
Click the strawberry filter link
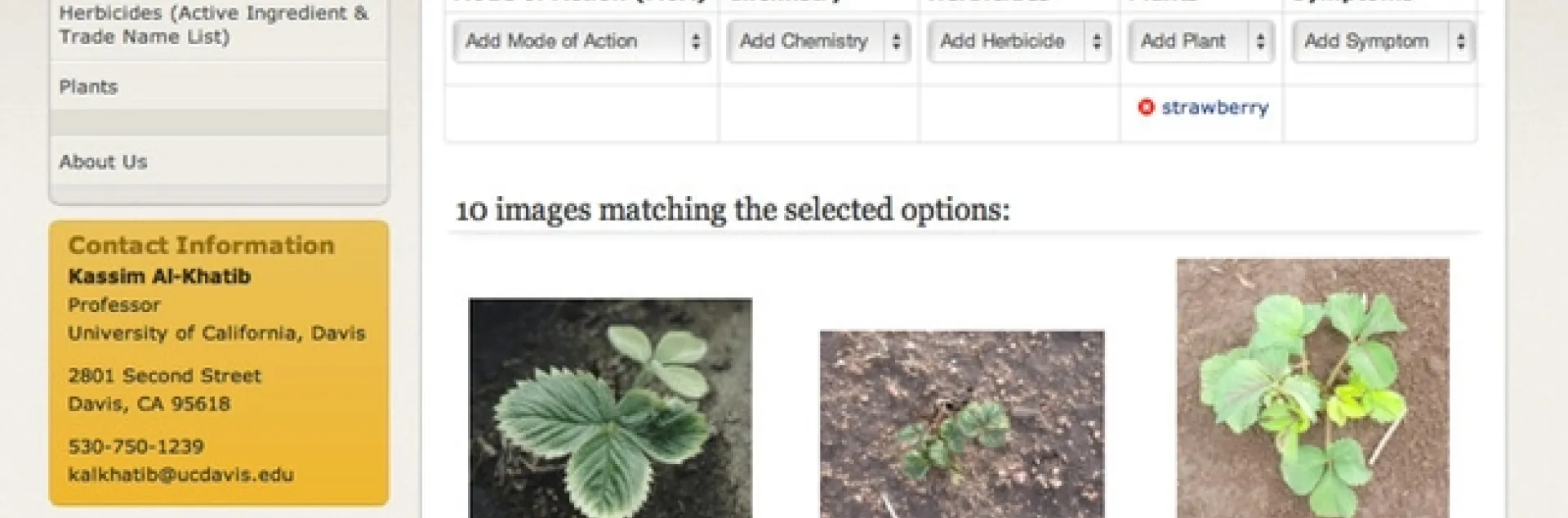click(1214, 107)
